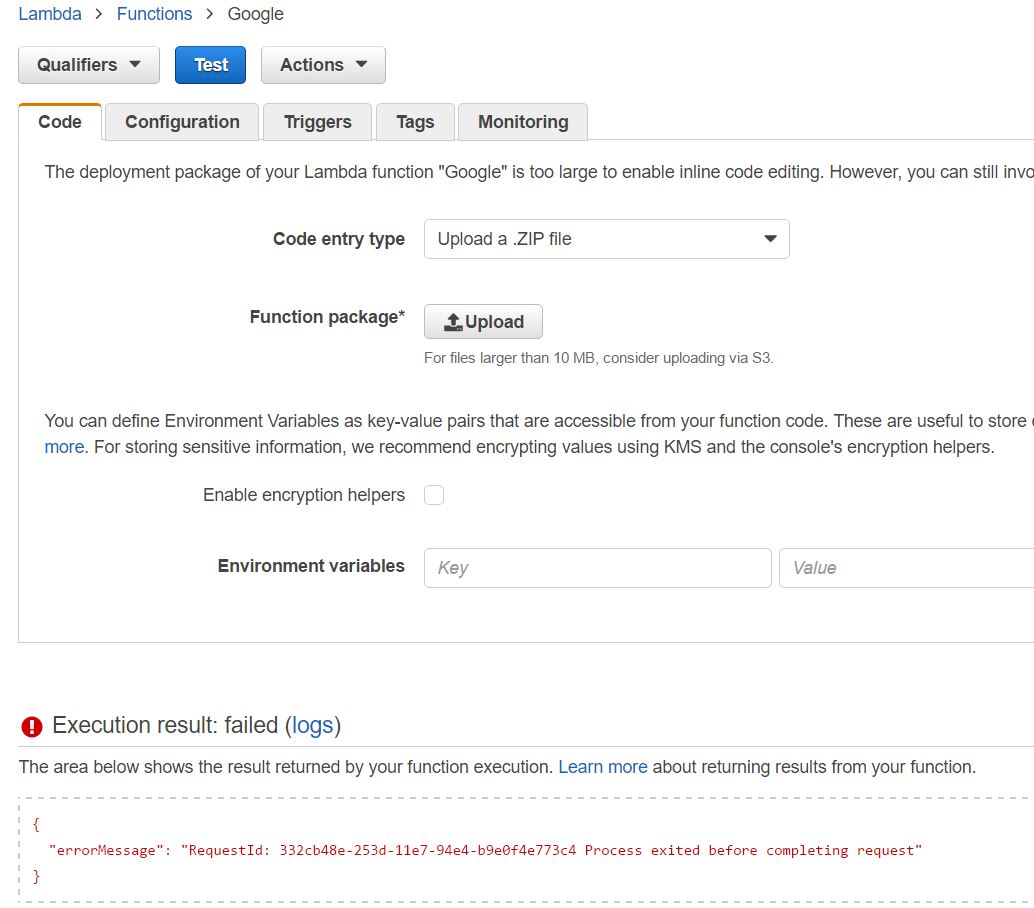Follow Learn more link about returning results

pyautogui.click(x=602, y=767)
